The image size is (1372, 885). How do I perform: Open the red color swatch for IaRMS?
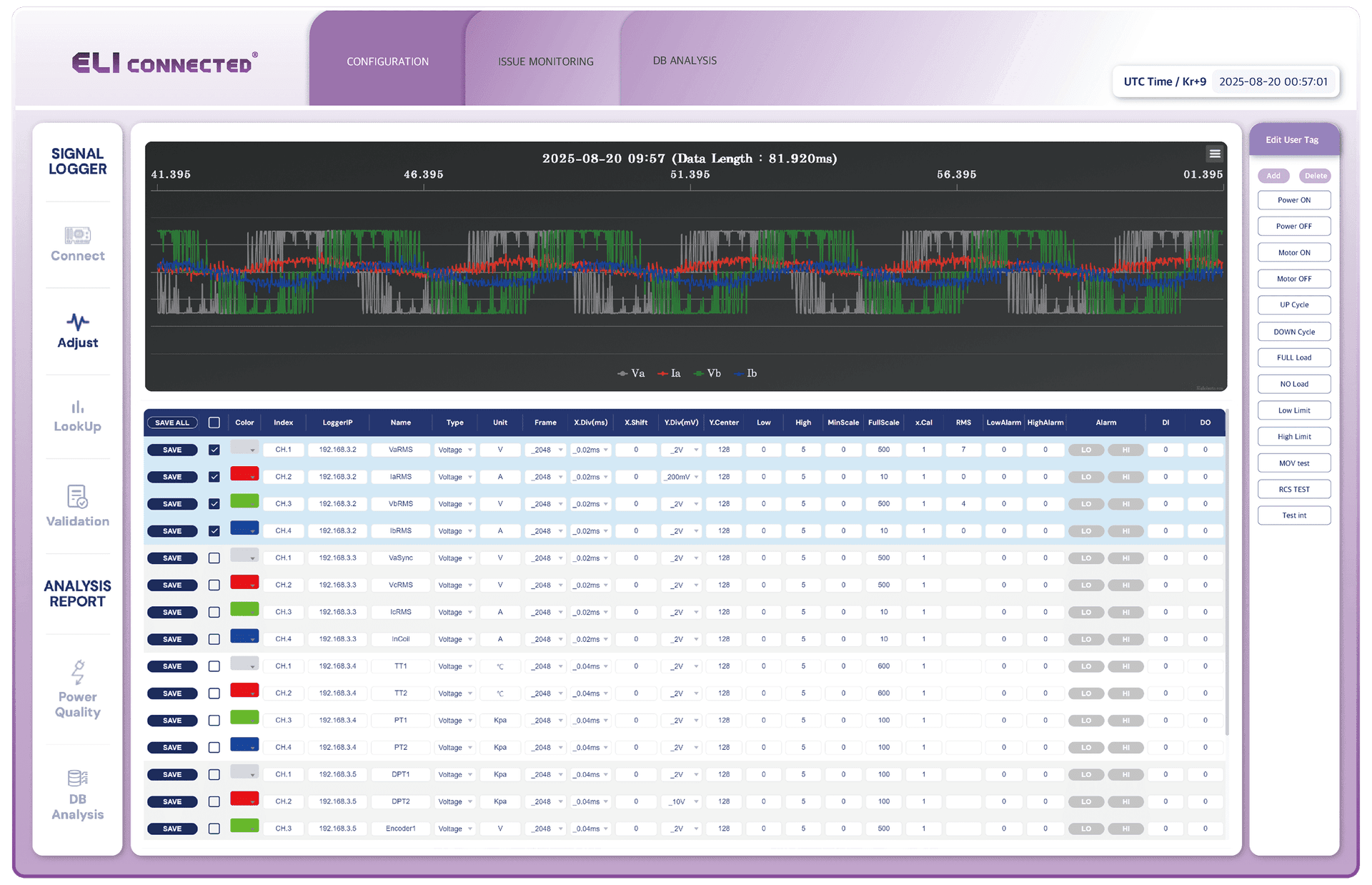(x=244, y=475)
